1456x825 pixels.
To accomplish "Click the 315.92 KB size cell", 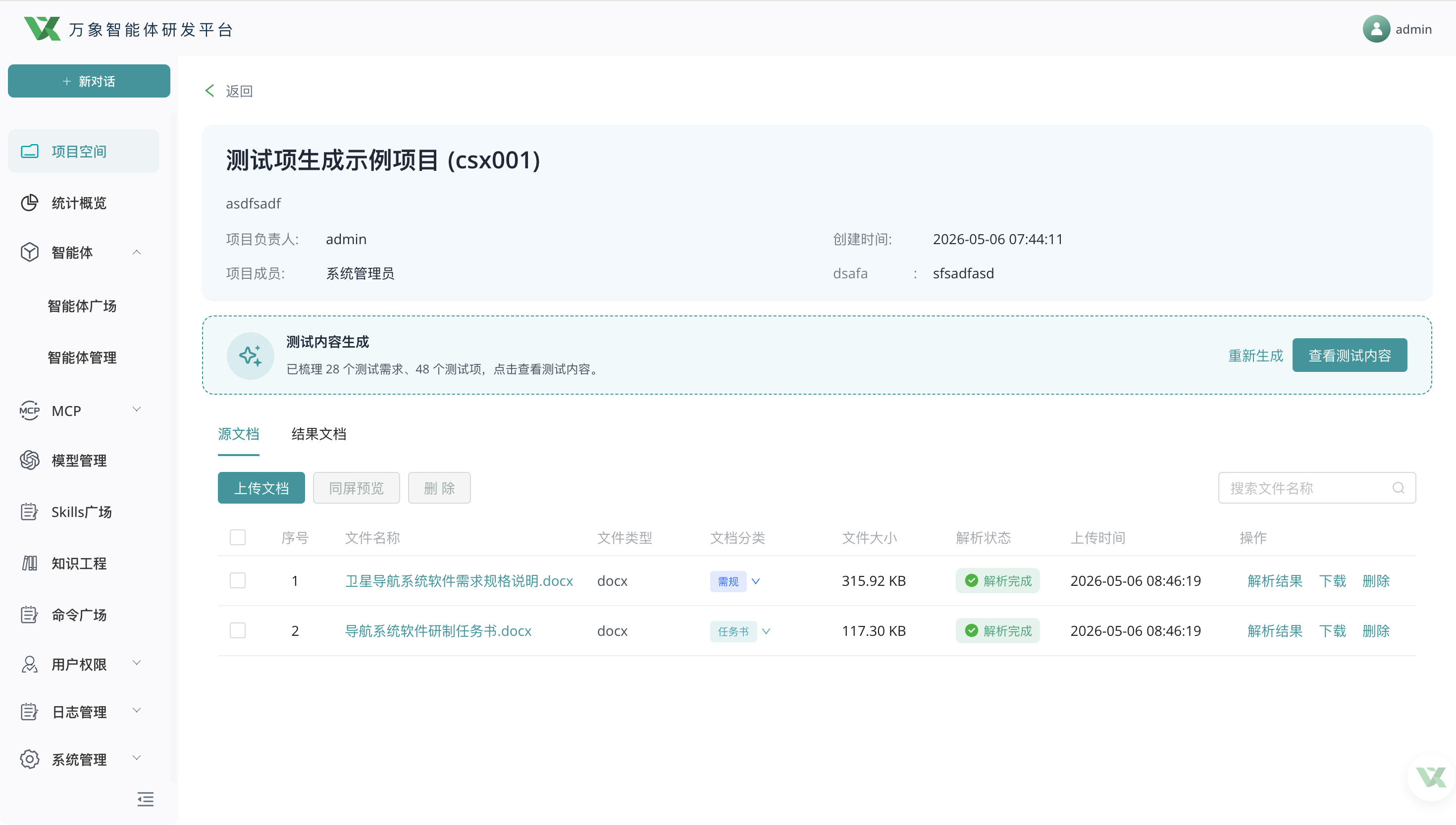I will 874,581.
